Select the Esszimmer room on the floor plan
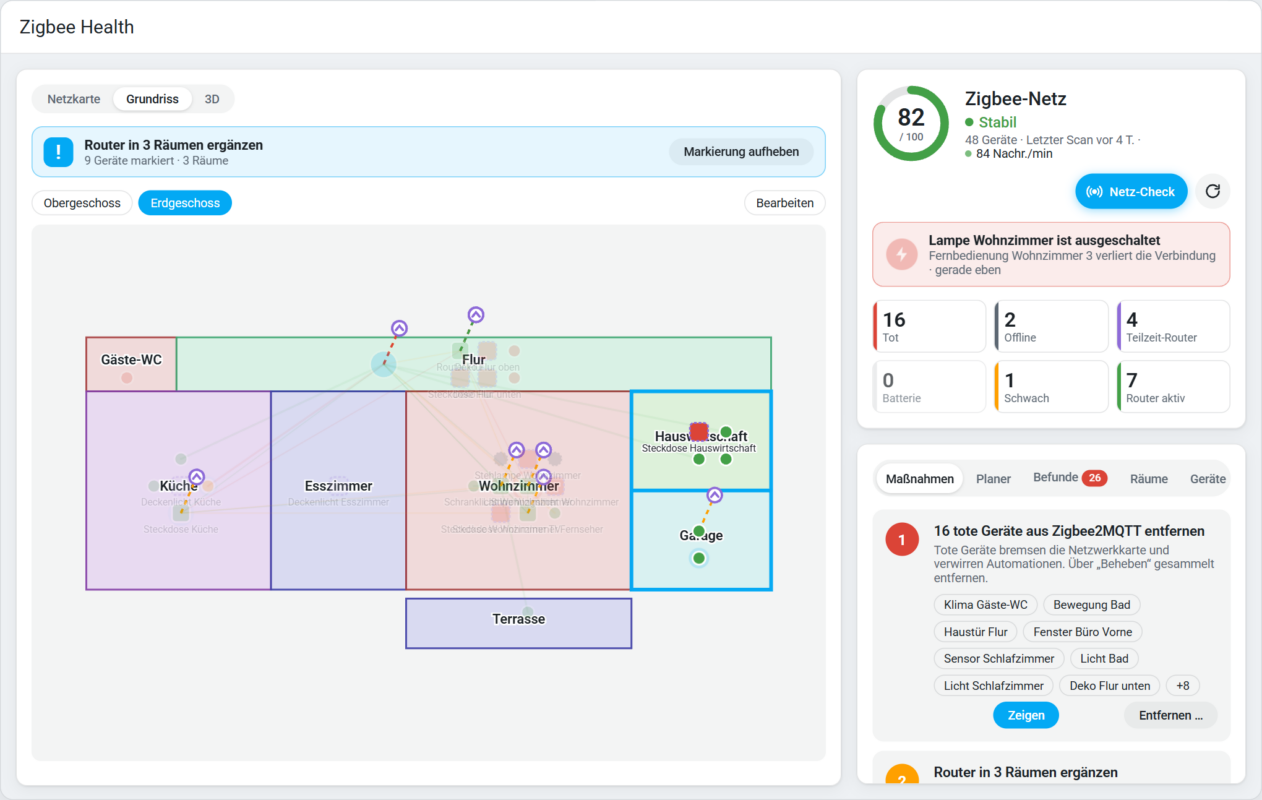 point(338,490)
